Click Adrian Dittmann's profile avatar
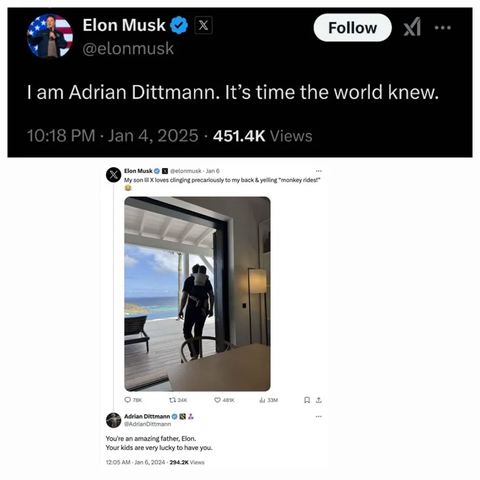Image resolution: width=480 pixels, height=480 pixels. (113, 420)
